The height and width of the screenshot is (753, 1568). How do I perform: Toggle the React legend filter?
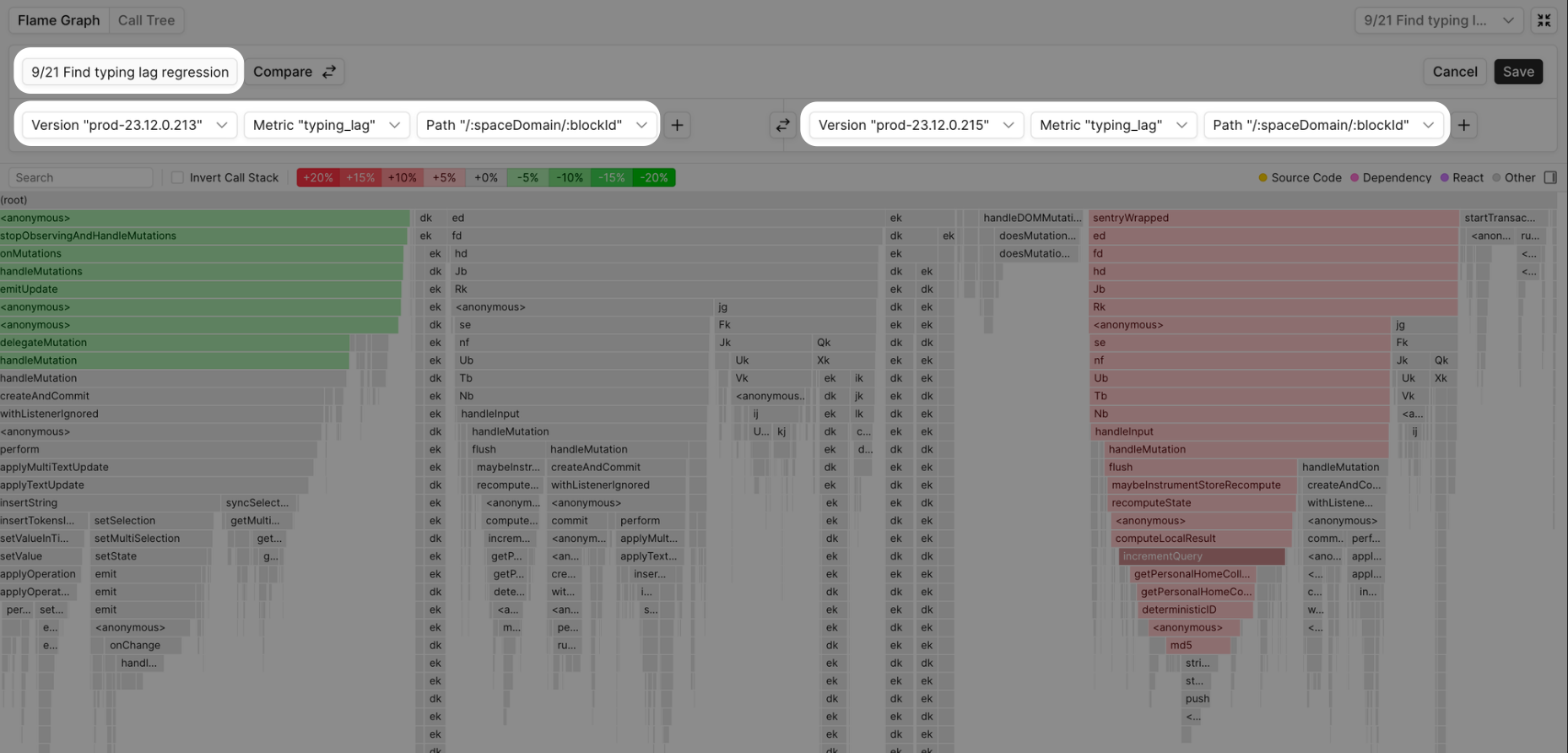point(1462,177)
